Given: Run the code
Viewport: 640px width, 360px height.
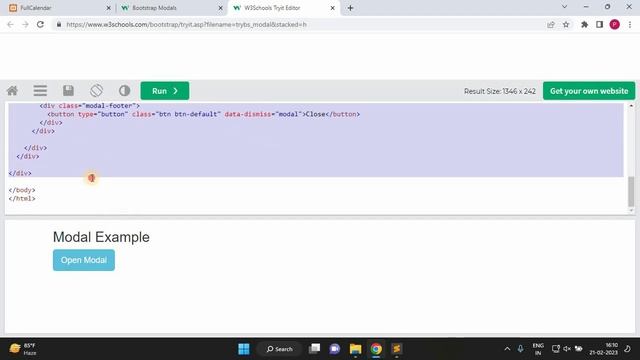Looking at the screenshot, I should 165,91.
